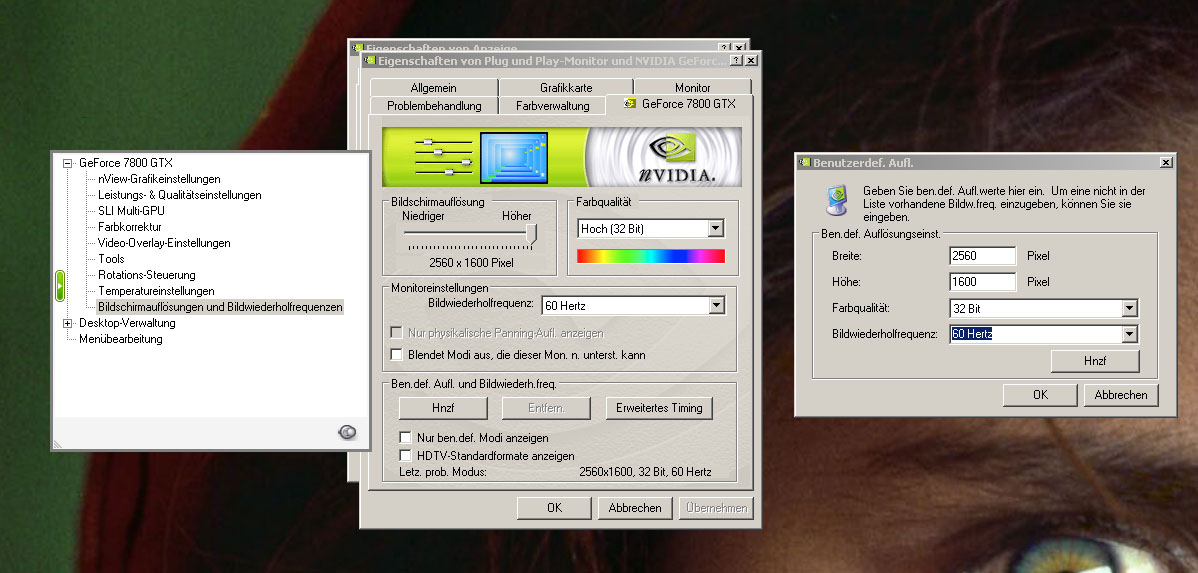Check 'Nur ben.def. Modi anzeigen'
The width and height of the screenshot is (1198, 573).
point(405,438)
